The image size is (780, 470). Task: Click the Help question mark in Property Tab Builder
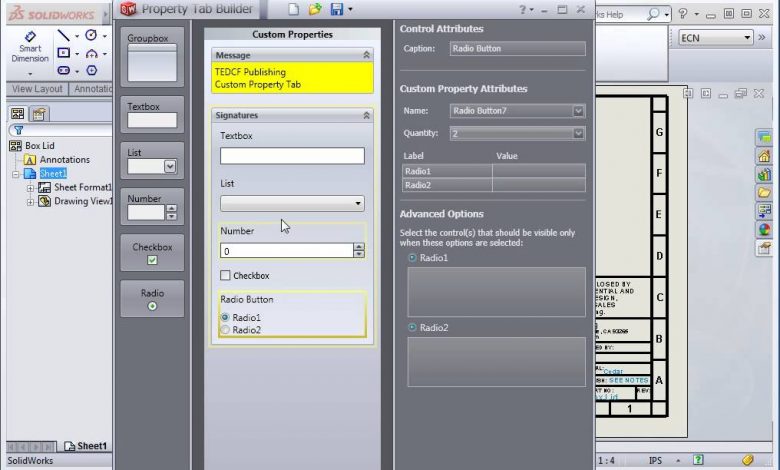coord(522,9)
